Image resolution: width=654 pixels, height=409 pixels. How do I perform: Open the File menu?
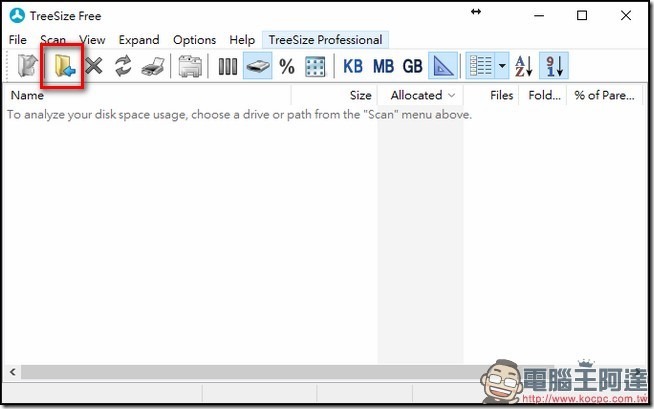18,40
